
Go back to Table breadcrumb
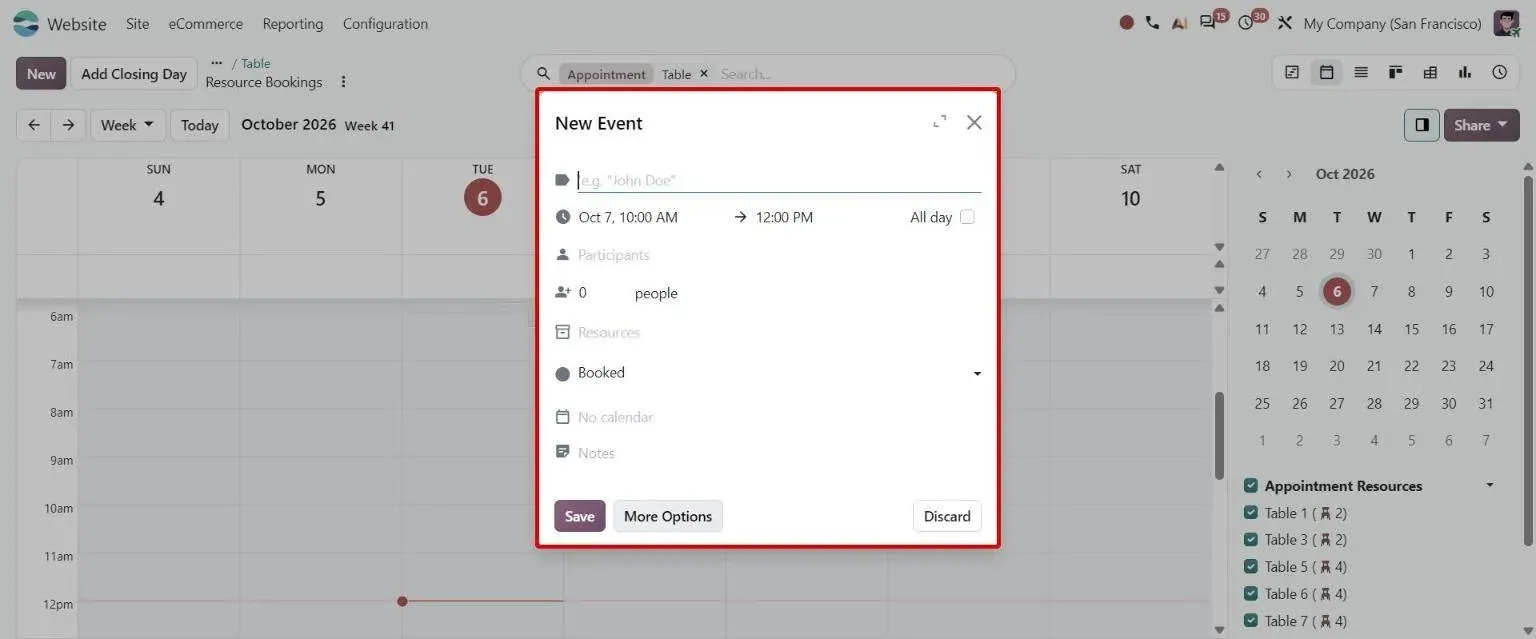(256, 63)
